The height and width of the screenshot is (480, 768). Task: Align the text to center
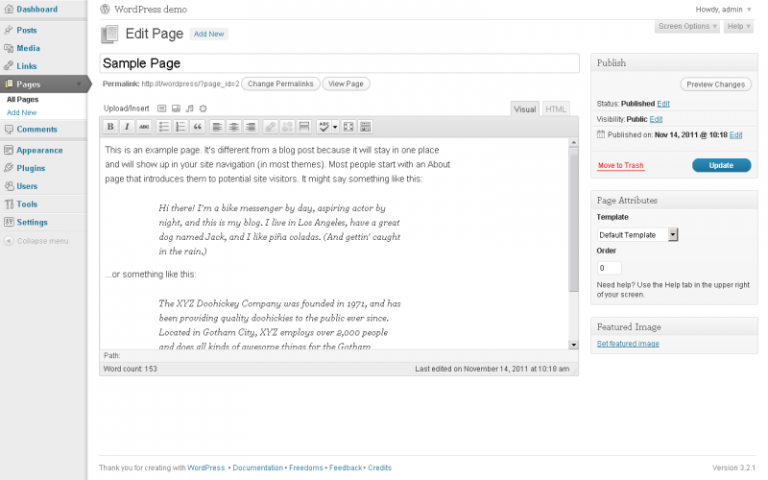234,127
